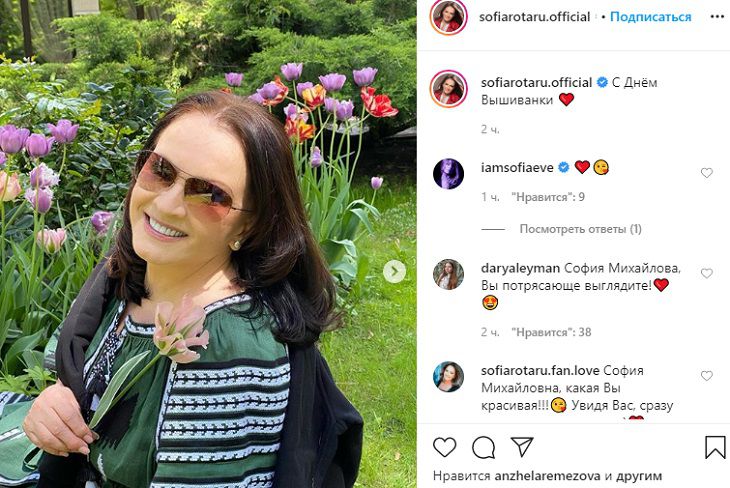Like the post with the heart icon

click(x=445, y=446)
